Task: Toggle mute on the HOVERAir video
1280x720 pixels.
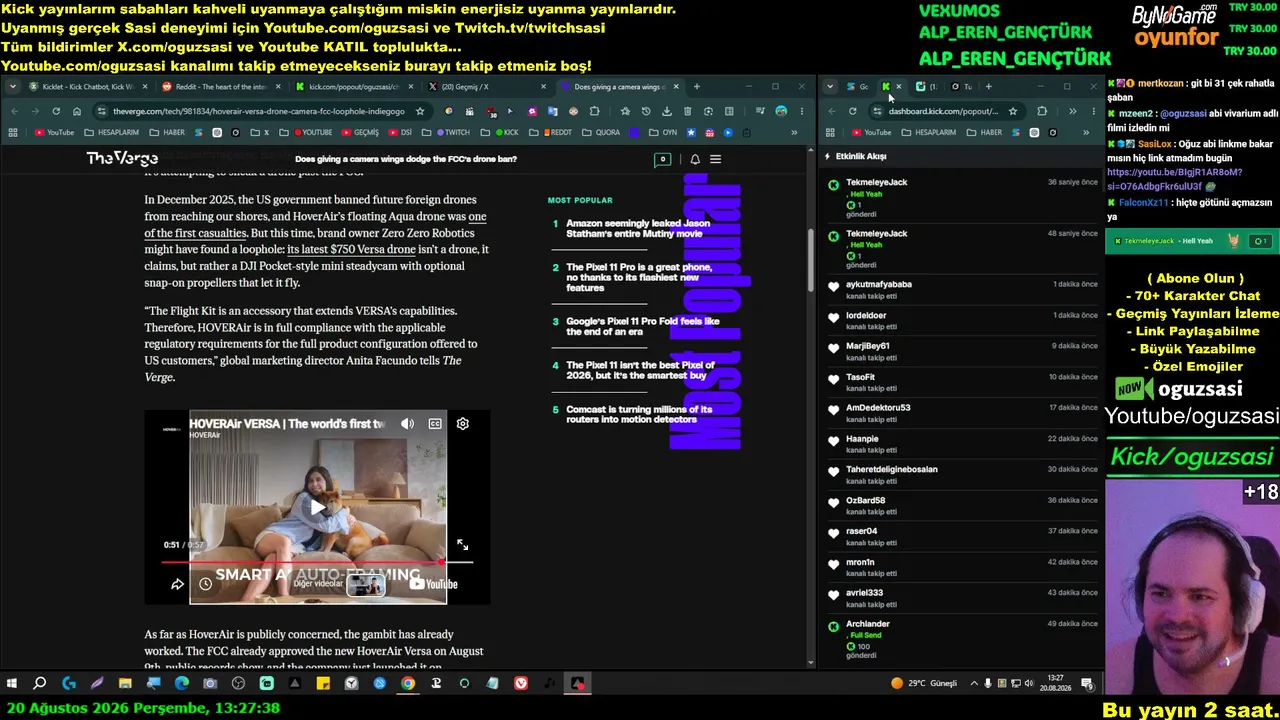Action: (x=408, y=424)
